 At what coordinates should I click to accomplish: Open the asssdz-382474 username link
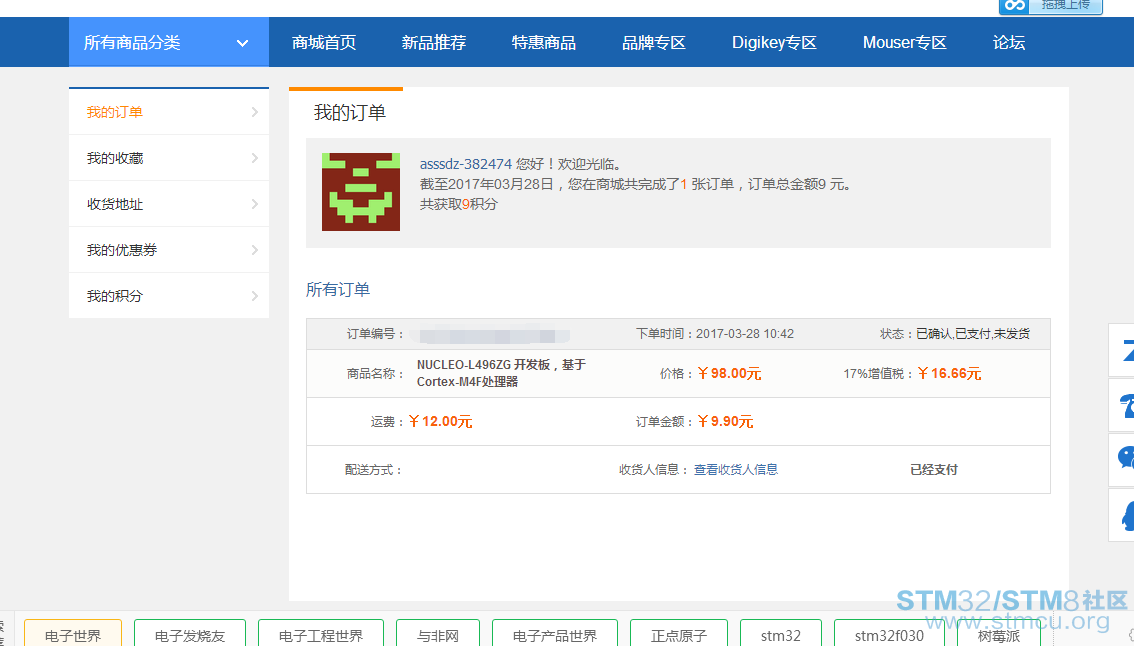[x=466, y=164]
